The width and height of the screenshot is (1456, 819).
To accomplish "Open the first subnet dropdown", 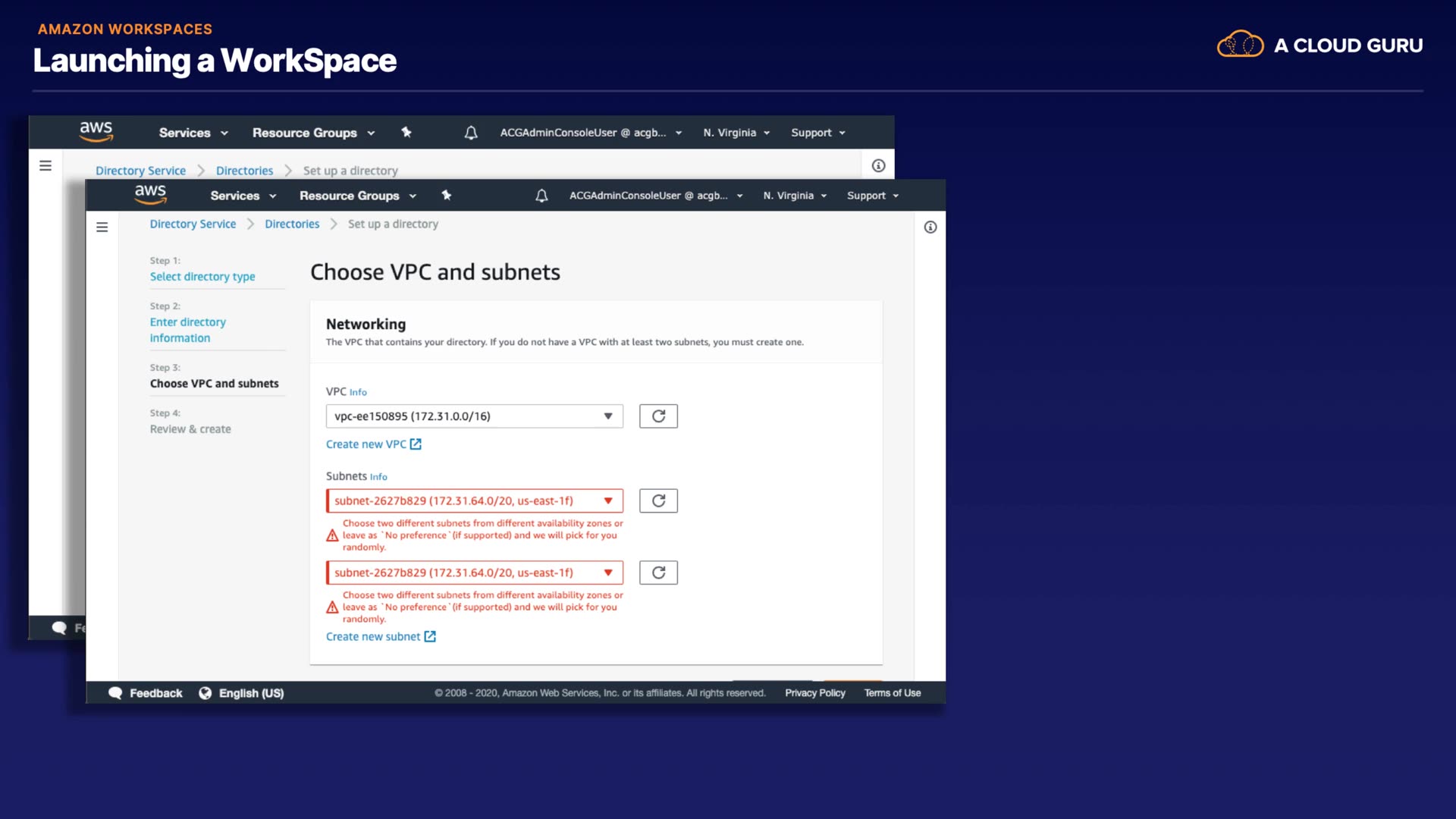I will pos(474,500).
